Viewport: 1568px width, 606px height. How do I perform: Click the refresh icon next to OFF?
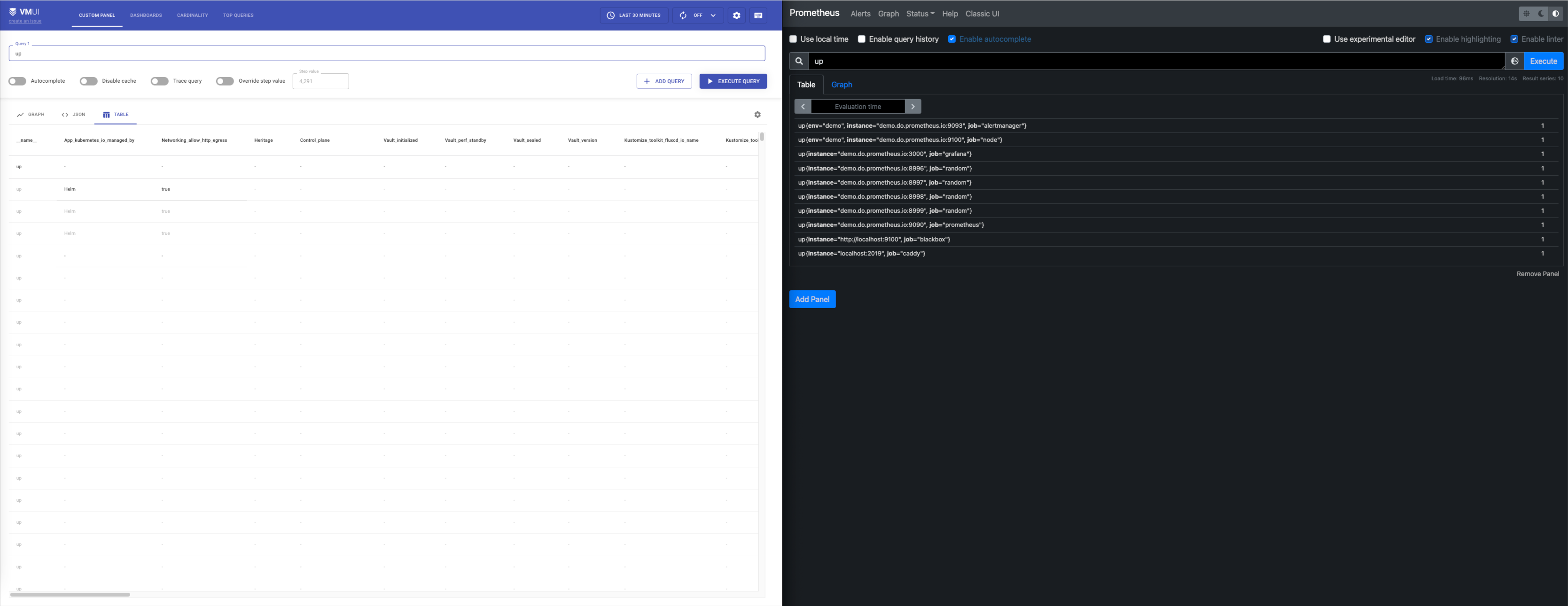coord(682,15)
